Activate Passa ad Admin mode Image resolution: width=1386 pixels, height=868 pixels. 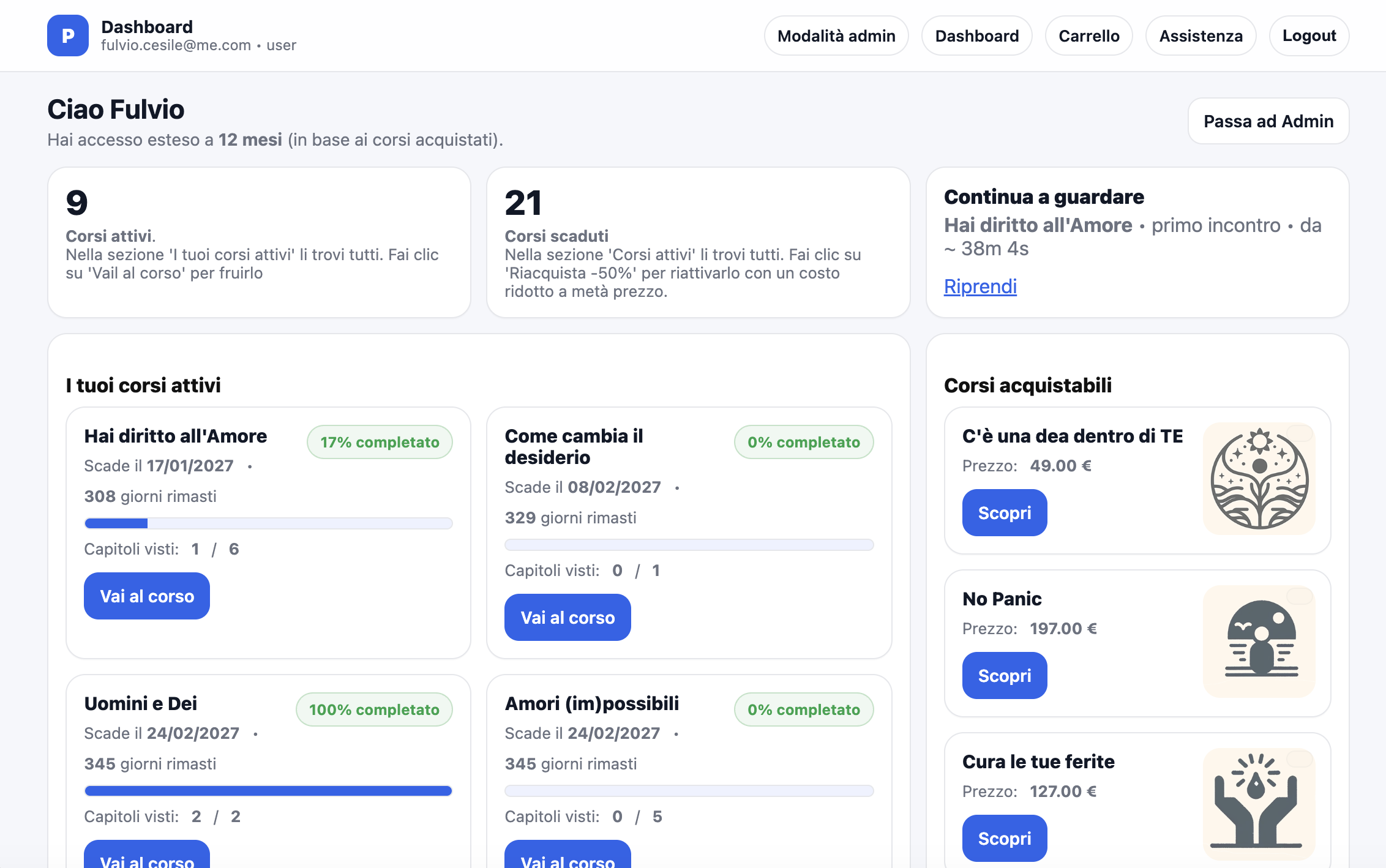click(1268, 121)
